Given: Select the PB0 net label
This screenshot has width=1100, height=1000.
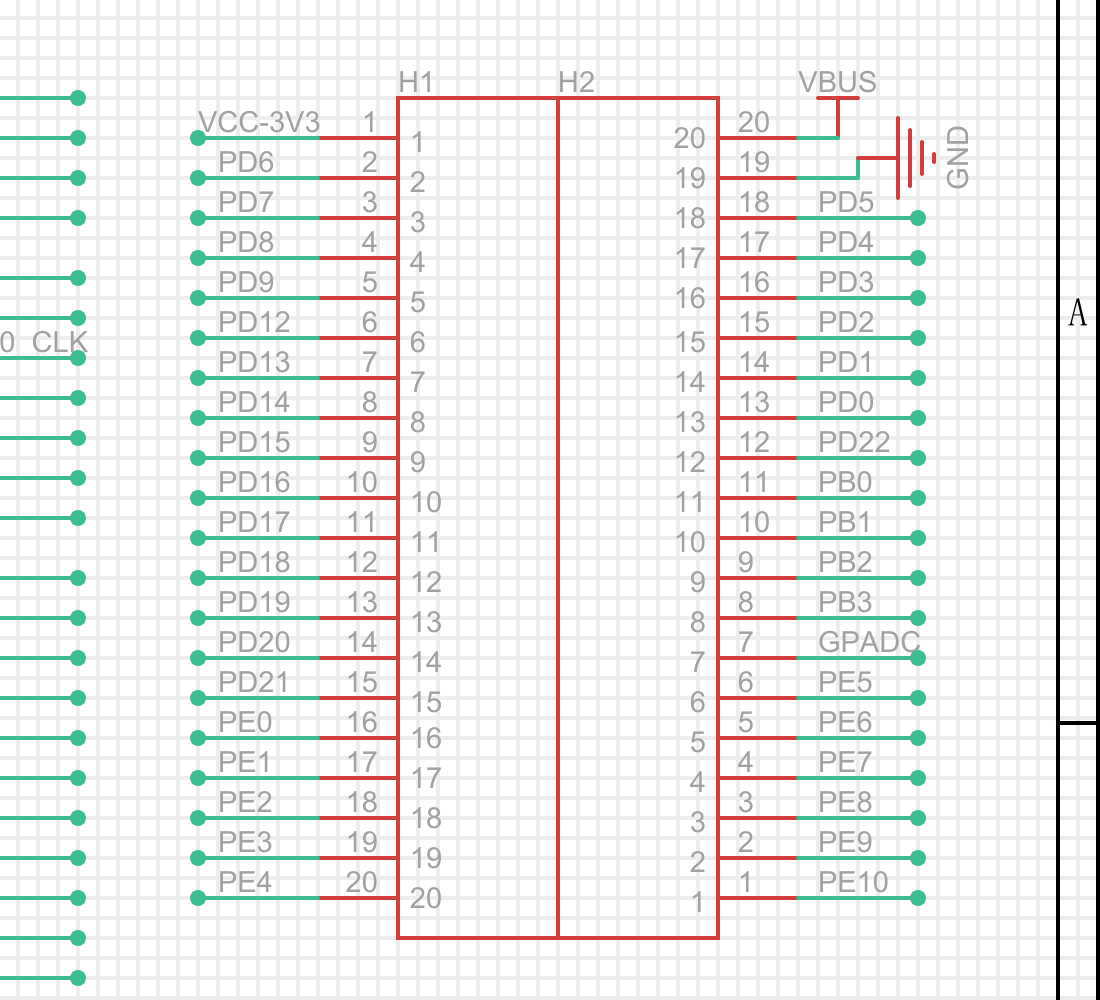Looking at the screenshot, I should tap(845, 482).
